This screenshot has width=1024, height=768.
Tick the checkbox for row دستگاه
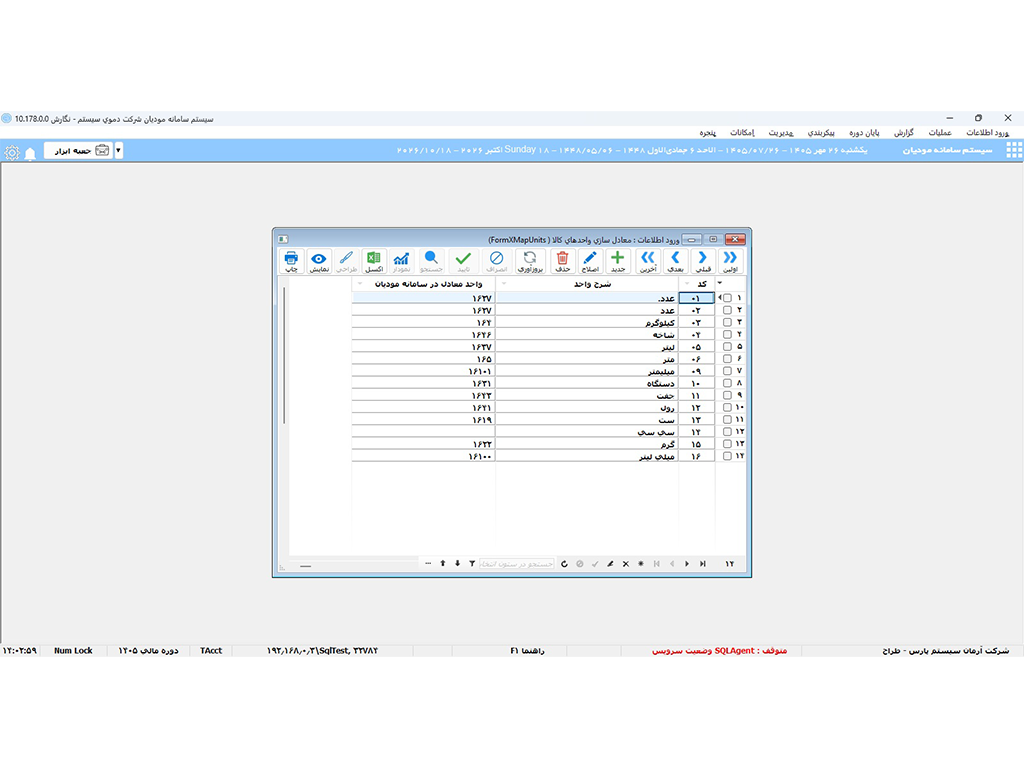[727, 383]
